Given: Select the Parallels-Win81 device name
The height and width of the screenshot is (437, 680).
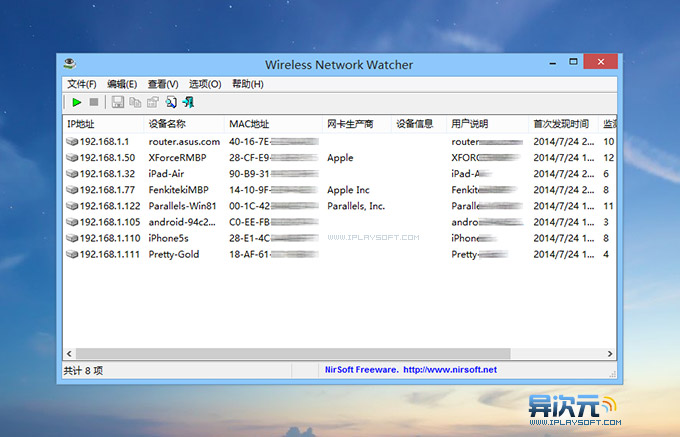Looking at the screenshot, I should point(182,205).
